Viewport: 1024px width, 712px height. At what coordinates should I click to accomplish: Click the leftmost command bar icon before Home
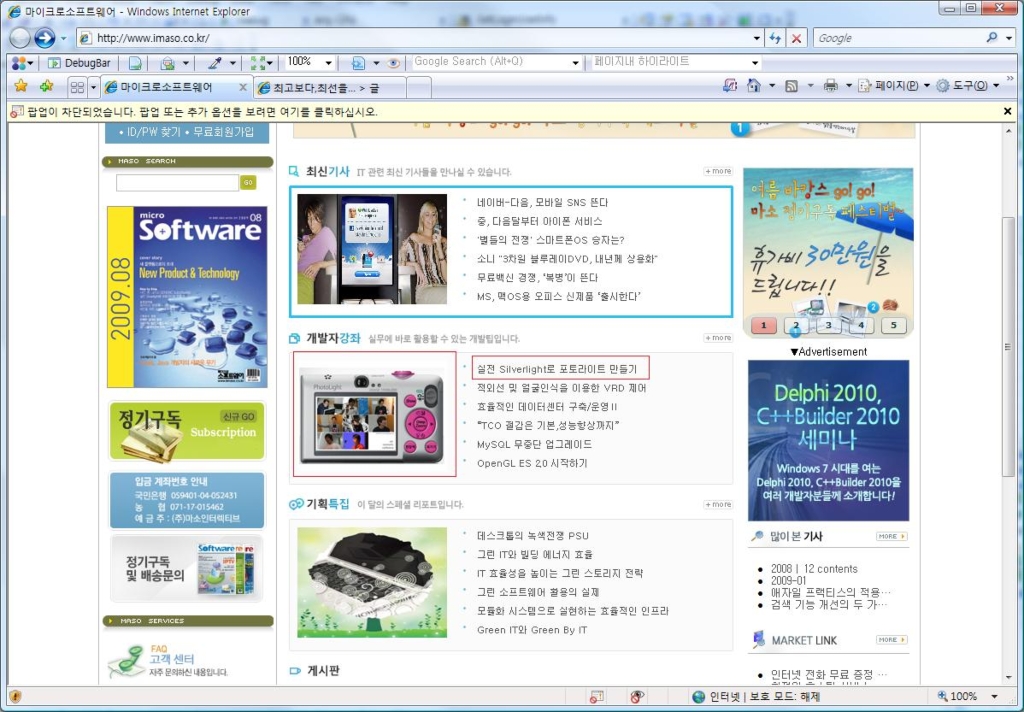coord(730,86)
